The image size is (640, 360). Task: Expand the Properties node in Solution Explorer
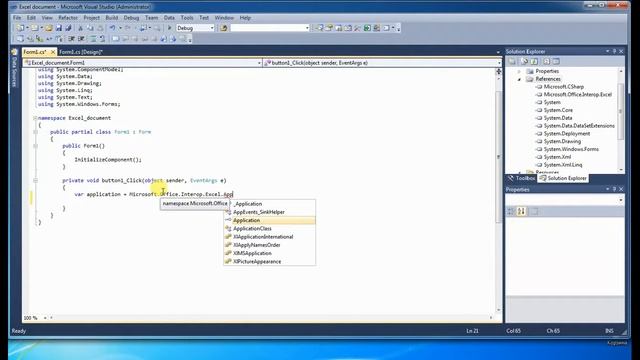tap(520, 71)
